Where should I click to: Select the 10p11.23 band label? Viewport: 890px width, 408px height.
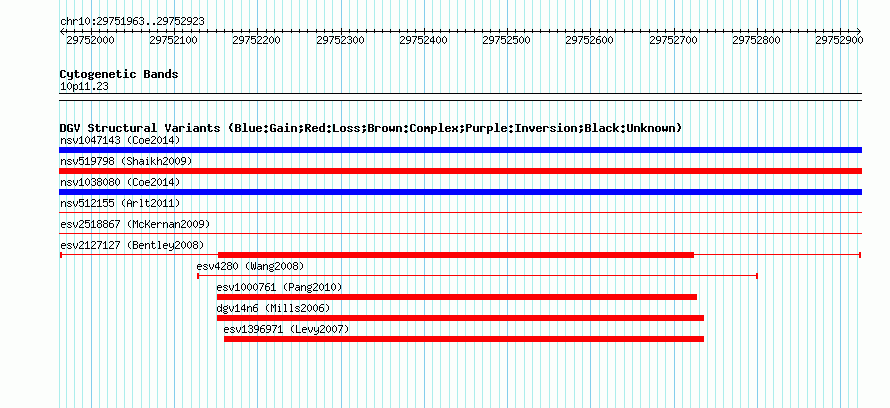tap(84, 87)
